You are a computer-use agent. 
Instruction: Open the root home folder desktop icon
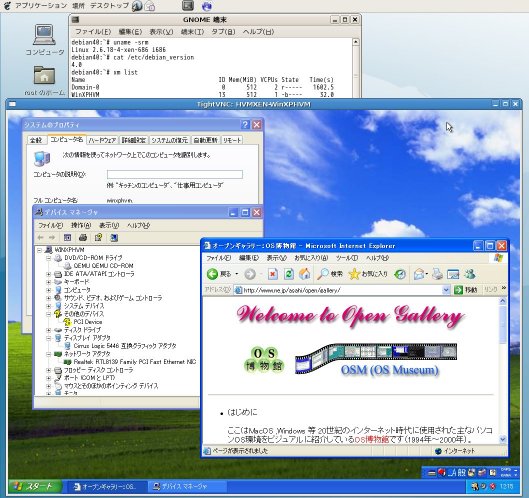(x=44, y=81)
